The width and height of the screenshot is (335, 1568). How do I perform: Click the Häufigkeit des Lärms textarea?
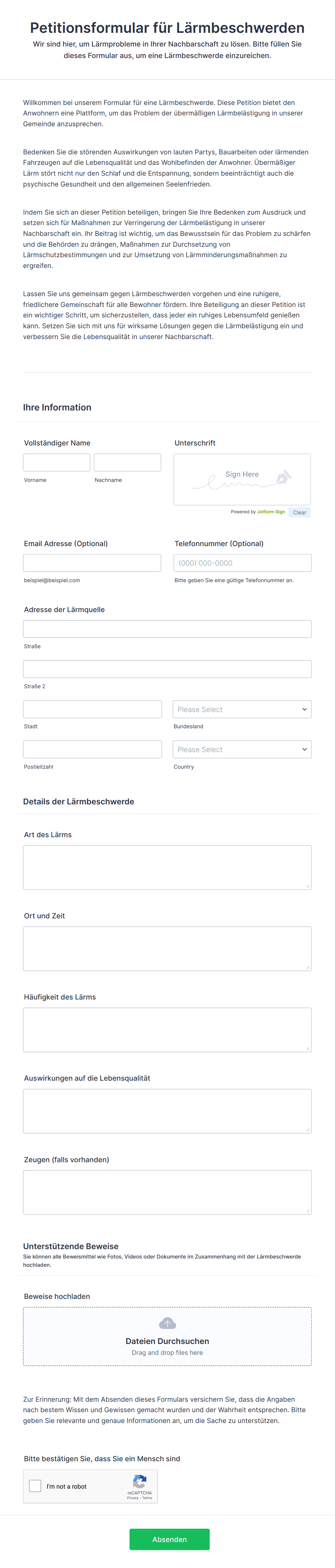[167, 1030]
